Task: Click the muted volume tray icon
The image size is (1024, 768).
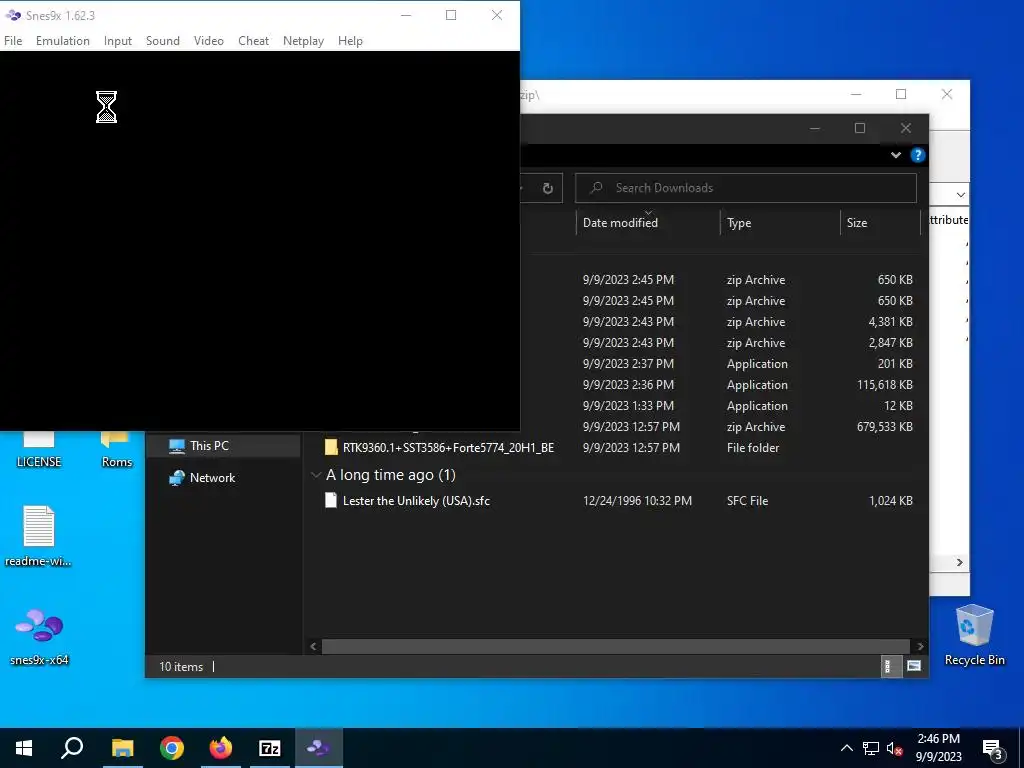Action: click(x=895, y=748)
